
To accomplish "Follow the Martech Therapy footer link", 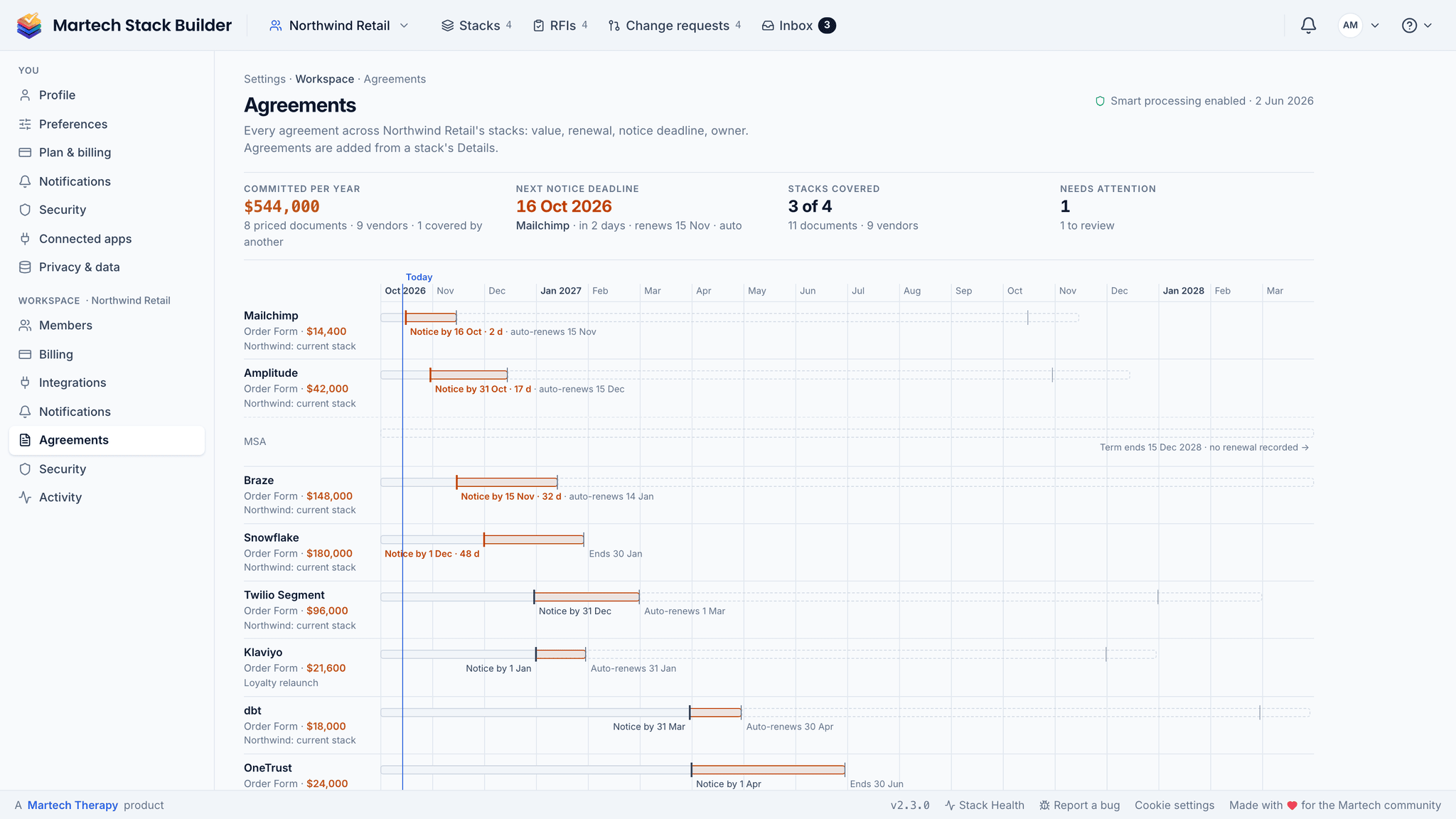I will (x=73, y=805).
